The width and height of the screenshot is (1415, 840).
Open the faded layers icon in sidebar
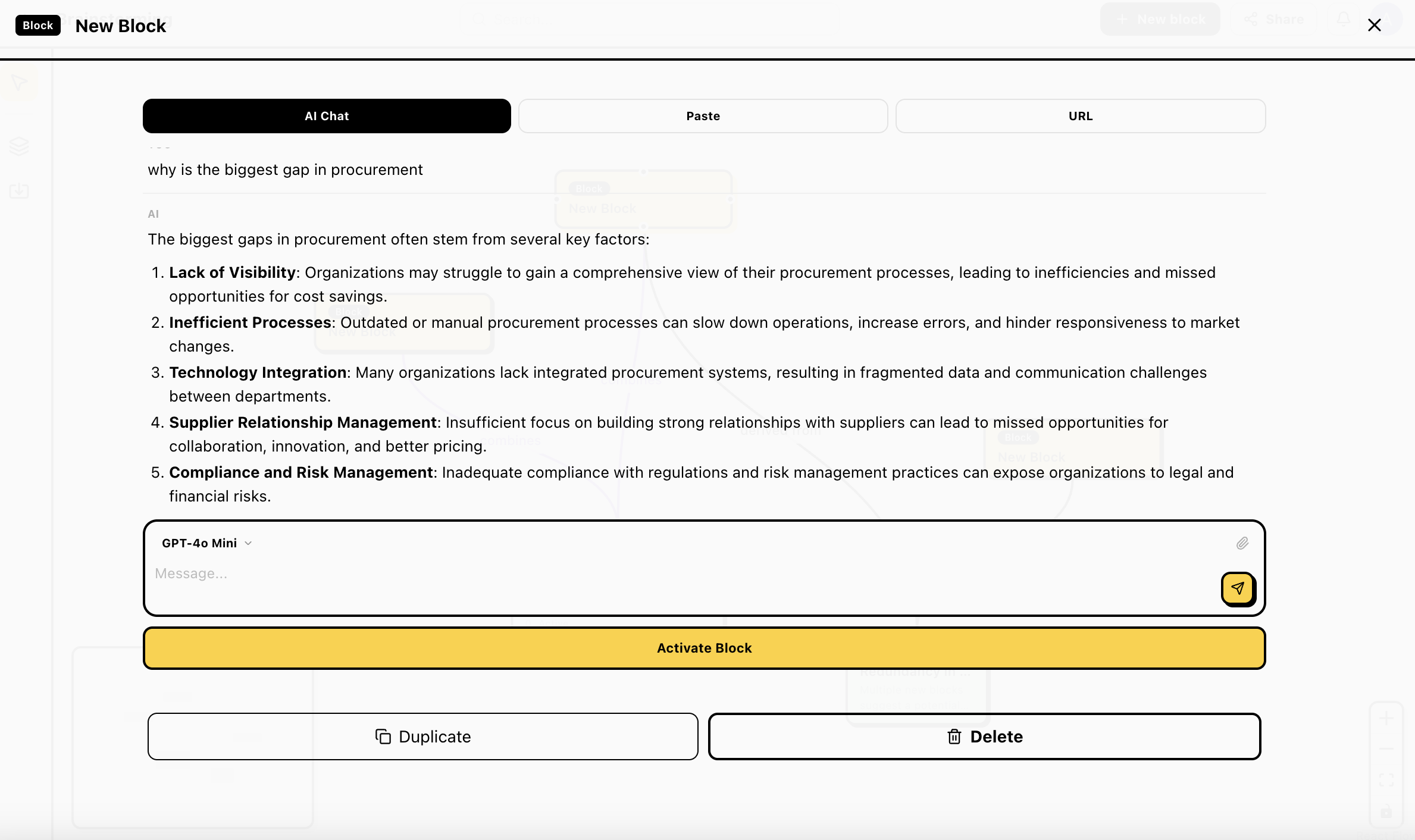(x=19, y=146)
